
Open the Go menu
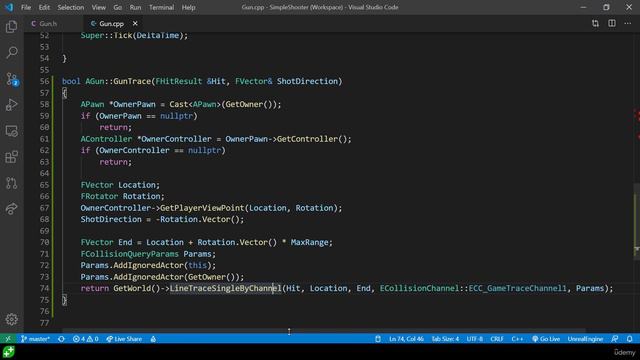coord(118,7)
